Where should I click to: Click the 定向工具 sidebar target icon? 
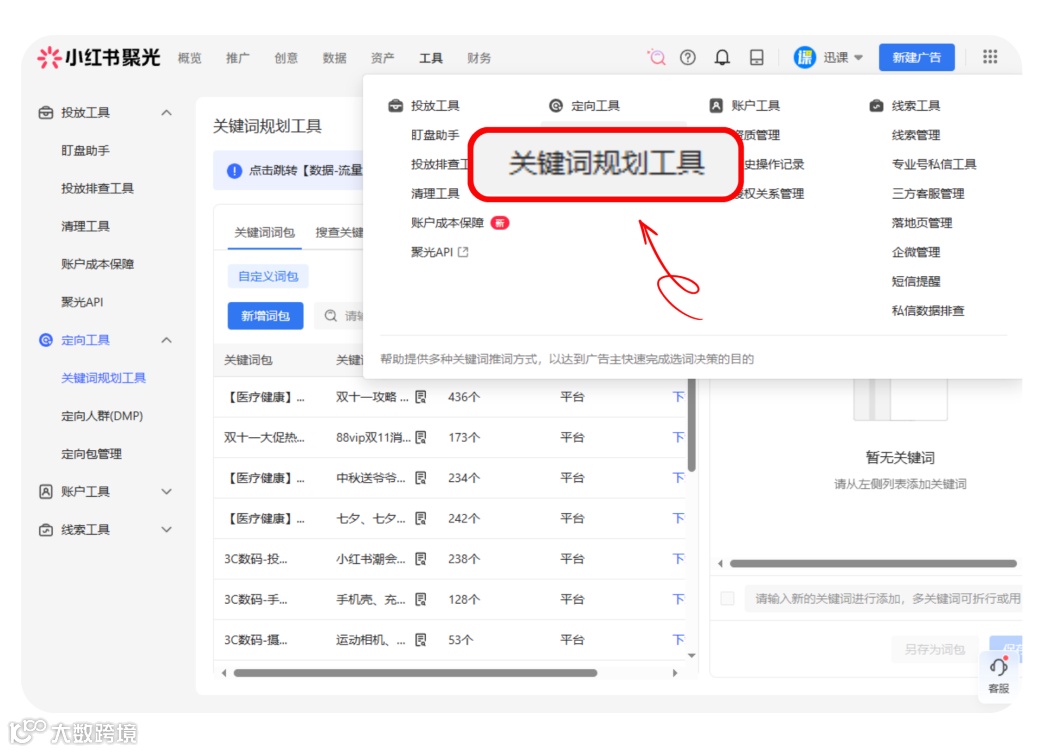pos(46,340)
